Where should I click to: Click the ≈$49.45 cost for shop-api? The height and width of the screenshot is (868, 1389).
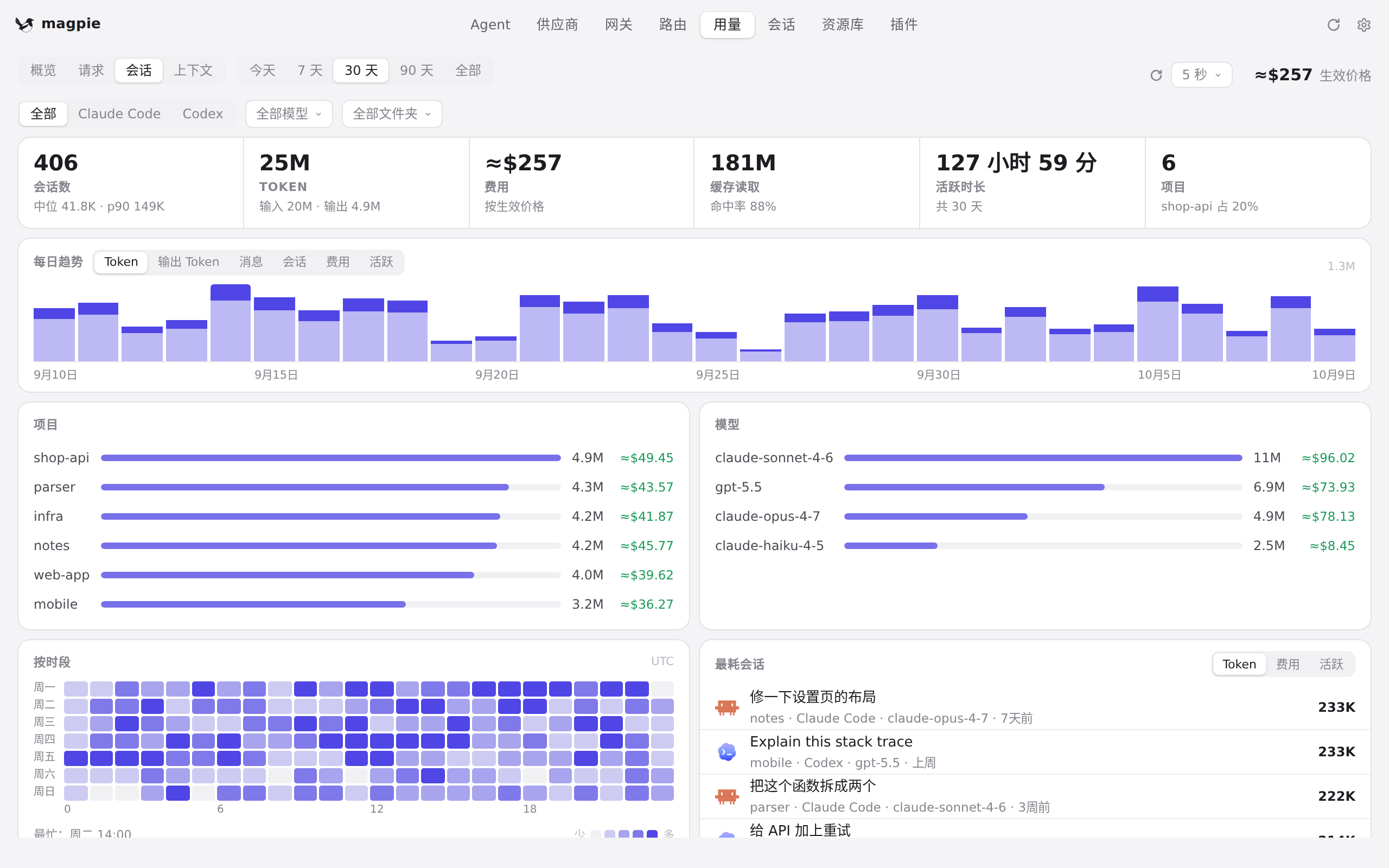(x=646, y=458)
